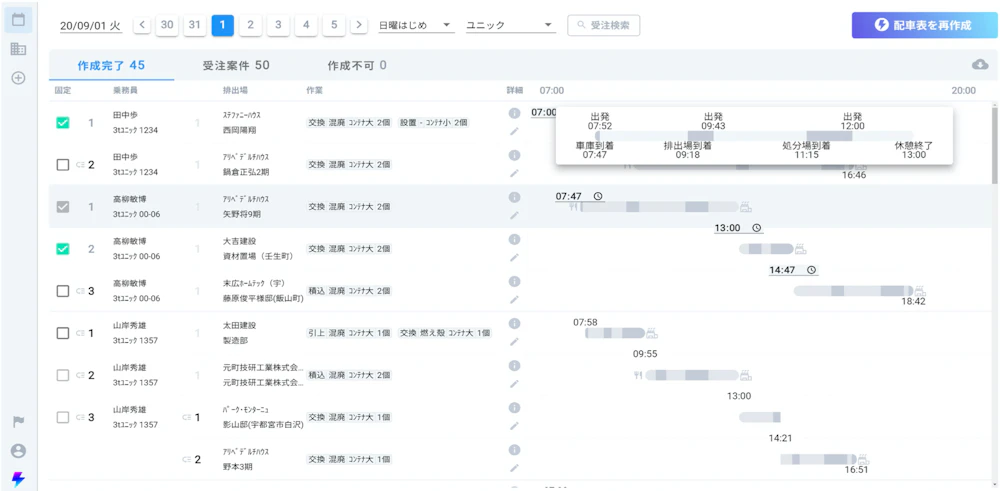The image size is (1000, 491).
Task: Click the clock icon next to 14:47
Action: point(811,270)
